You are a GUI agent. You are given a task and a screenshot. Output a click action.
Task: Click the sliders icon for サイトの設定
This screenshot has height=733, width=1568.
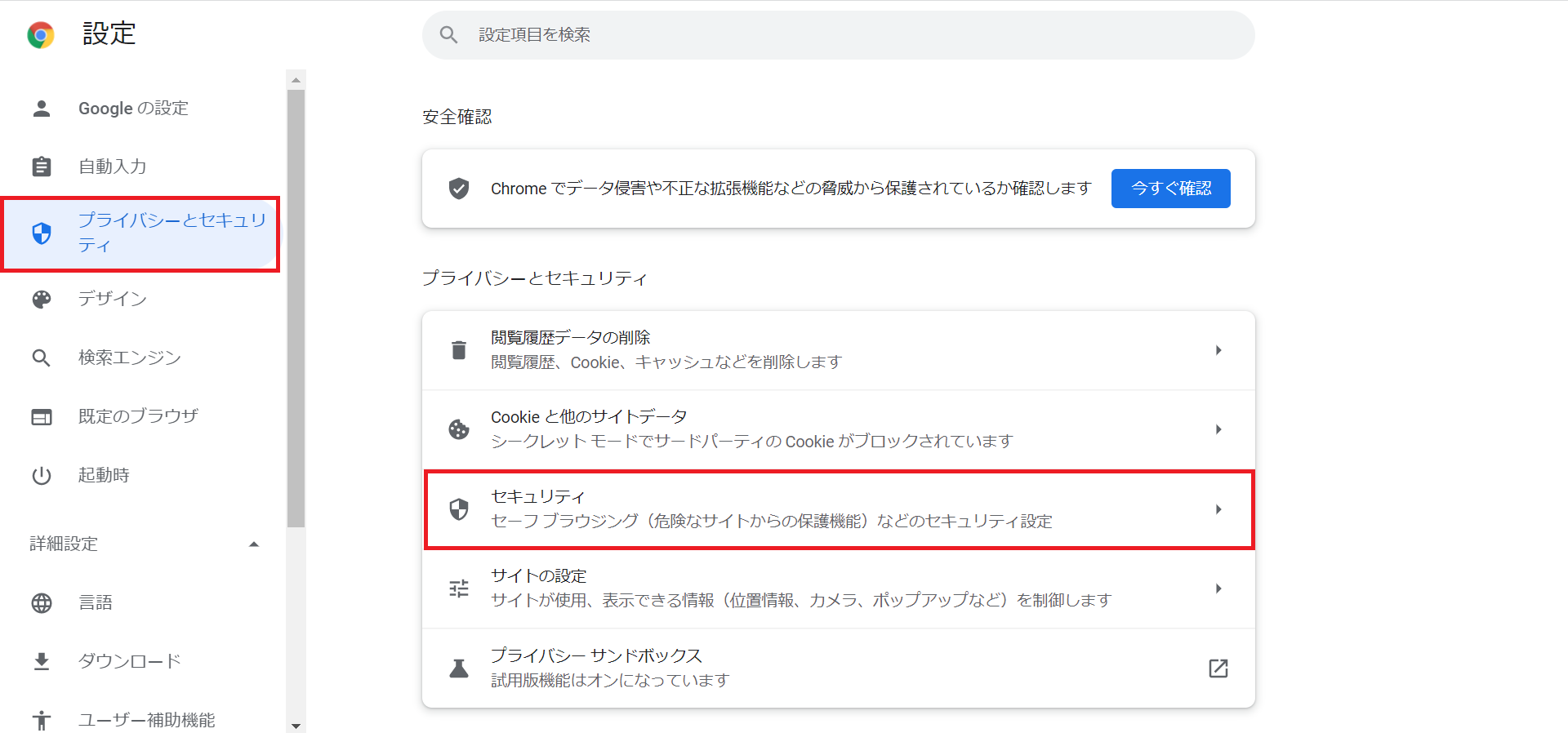459,589
